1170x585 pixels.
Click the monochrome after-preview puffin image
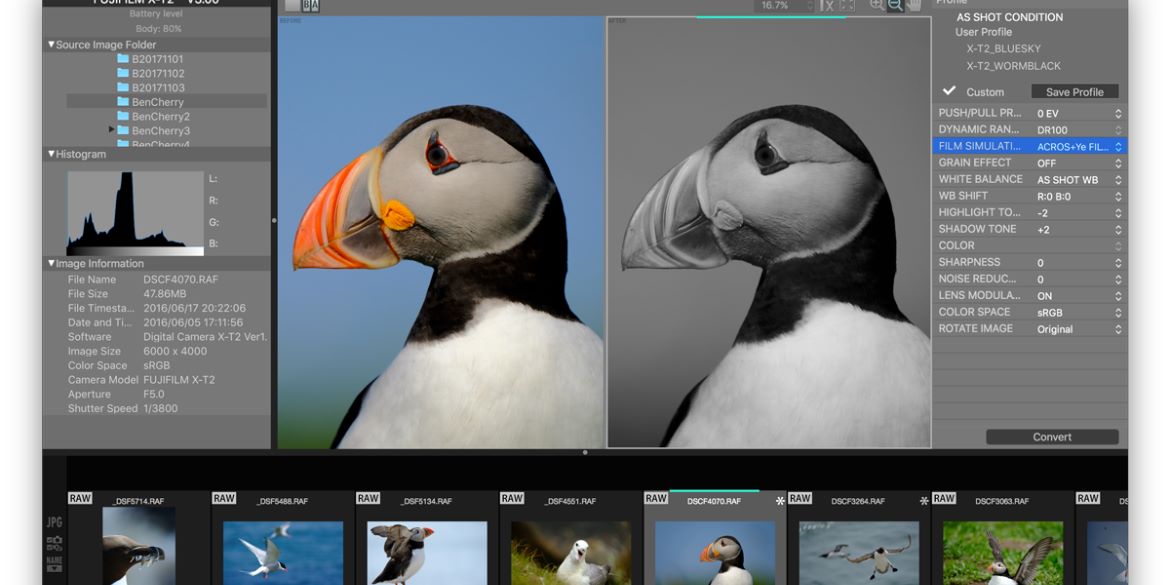pyautogui.click(x=769, y=232)
